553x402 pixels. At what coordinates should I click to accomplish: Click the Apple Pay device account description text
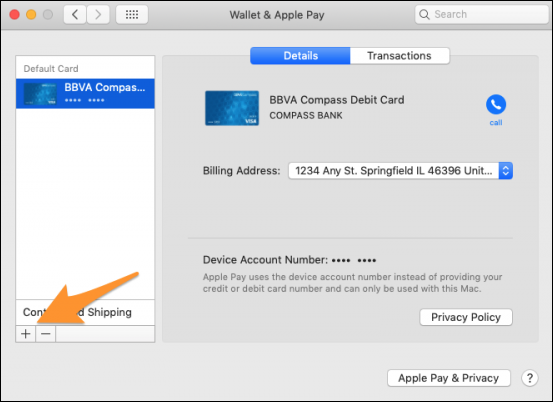[x=352, y=283]
